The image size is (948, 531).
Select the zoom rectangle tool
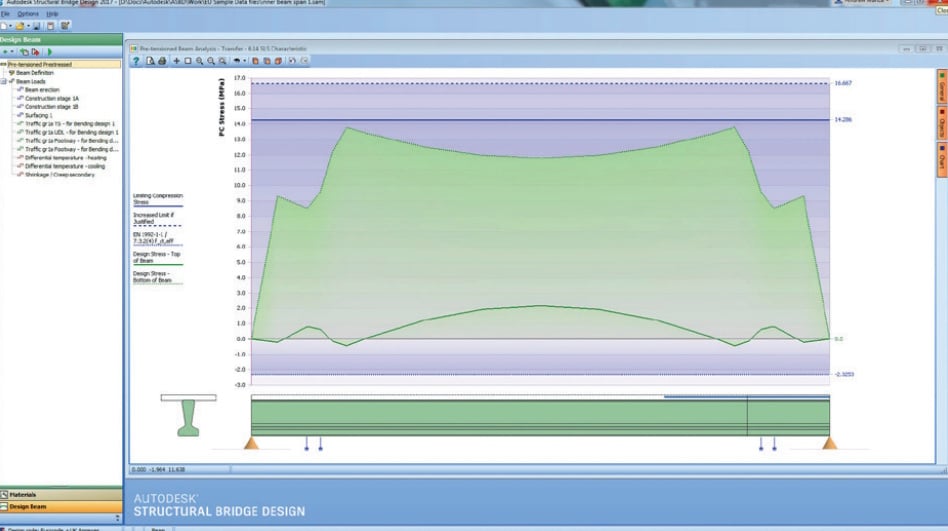187,61
